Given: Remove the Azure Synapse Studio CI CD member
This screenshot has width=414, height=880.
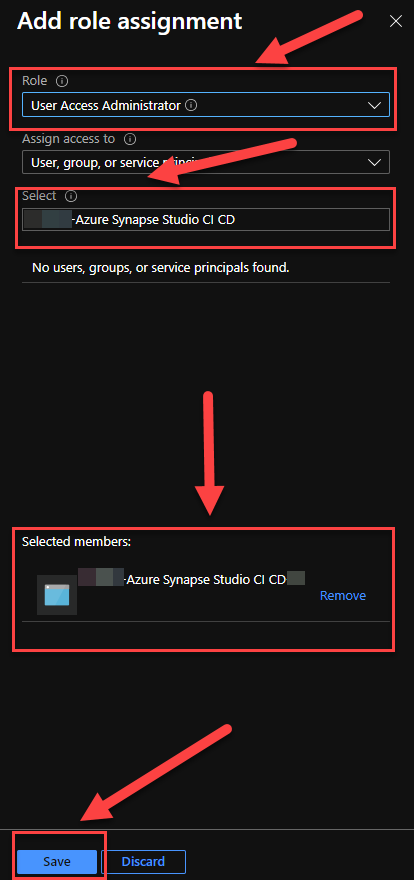Looking at the screenshot, I should (343, 595).
